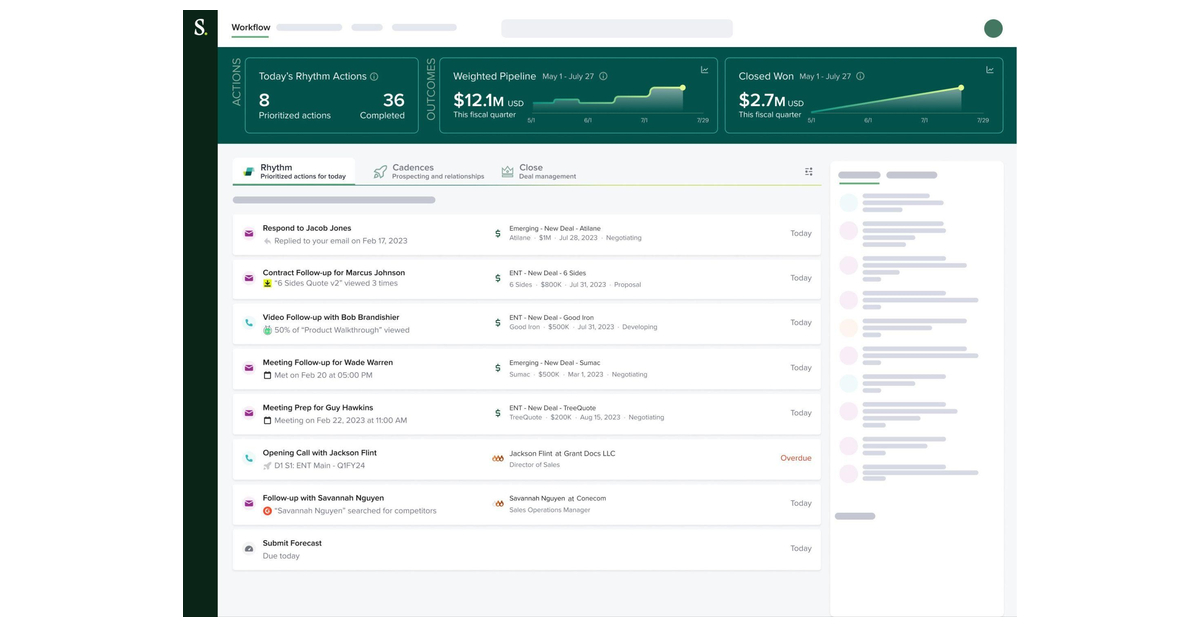Open the settings icon right of the Close tab
This screenshot has height=627, width=1200.
click(x=809, y=171)
